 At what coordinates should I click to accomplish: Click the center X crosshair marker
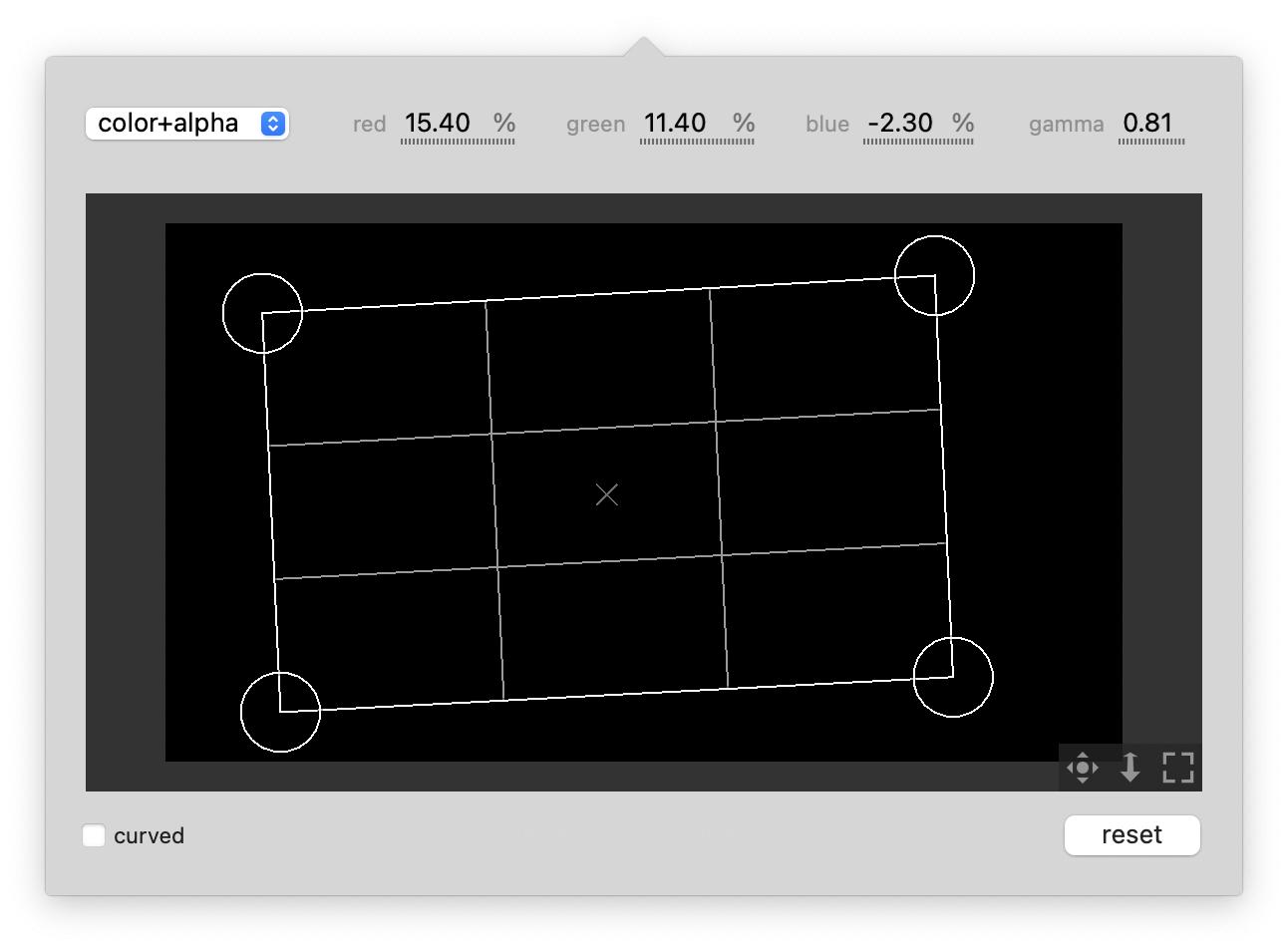coord(607,494)
